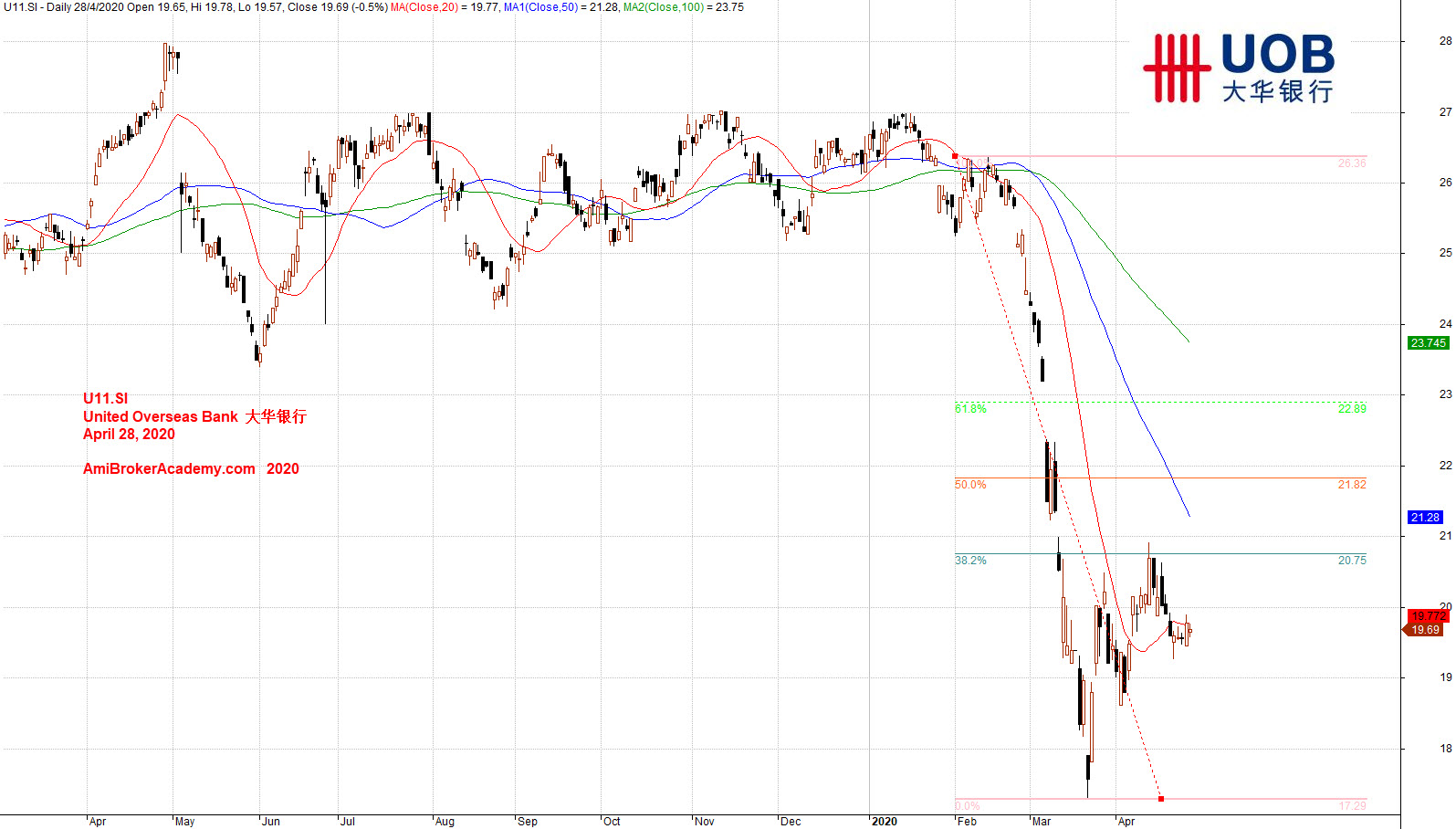This screenshot has width=1456, height=829.
Task: Click the Feb label on the time axis
Action: click(x=967, y=822)
